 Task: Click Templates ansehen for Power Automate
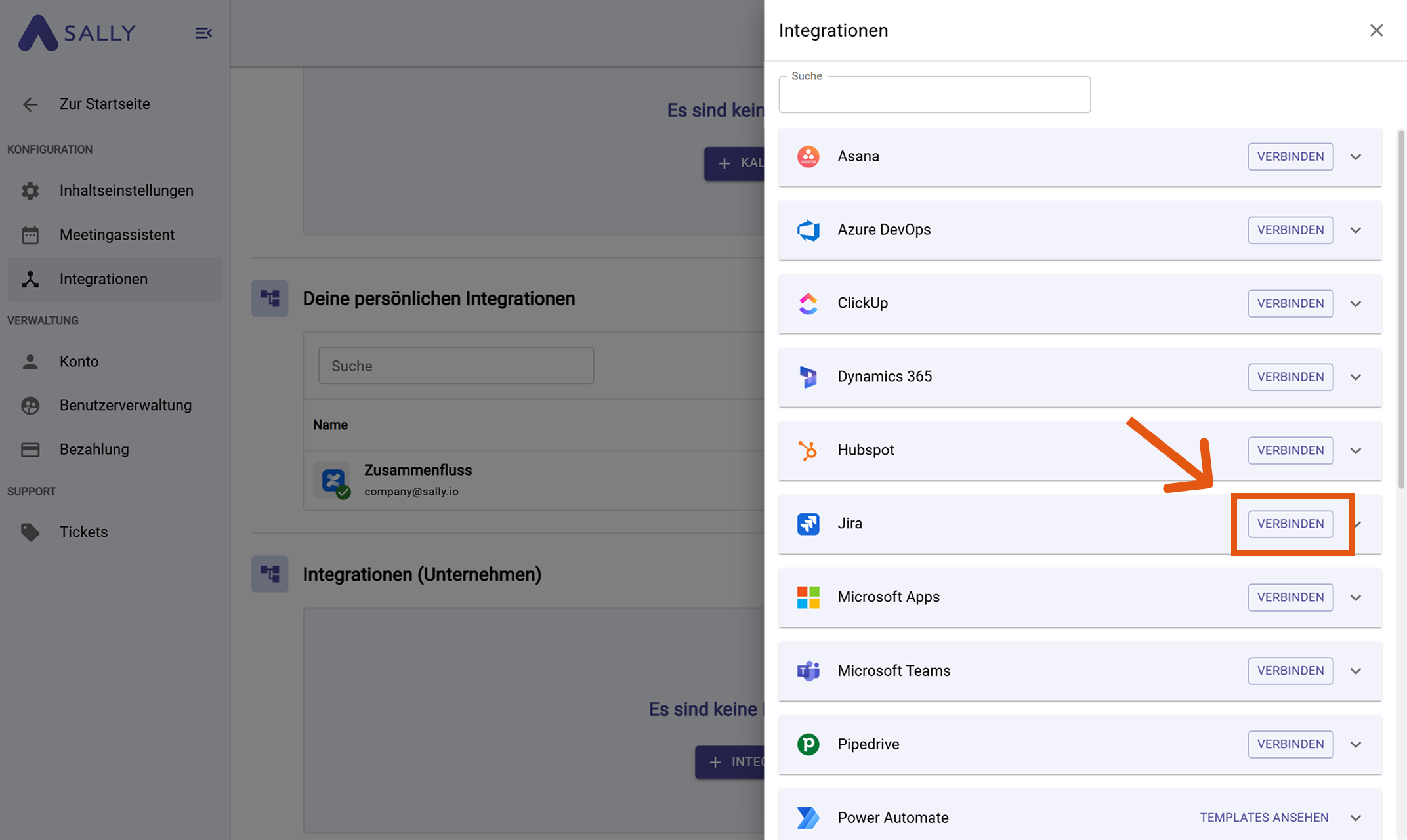pyautogui.click(x=1264, y=818)
